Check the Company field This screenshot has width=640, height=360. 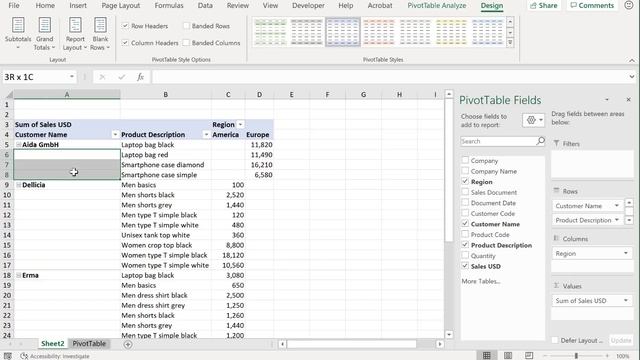click(465, 160)
